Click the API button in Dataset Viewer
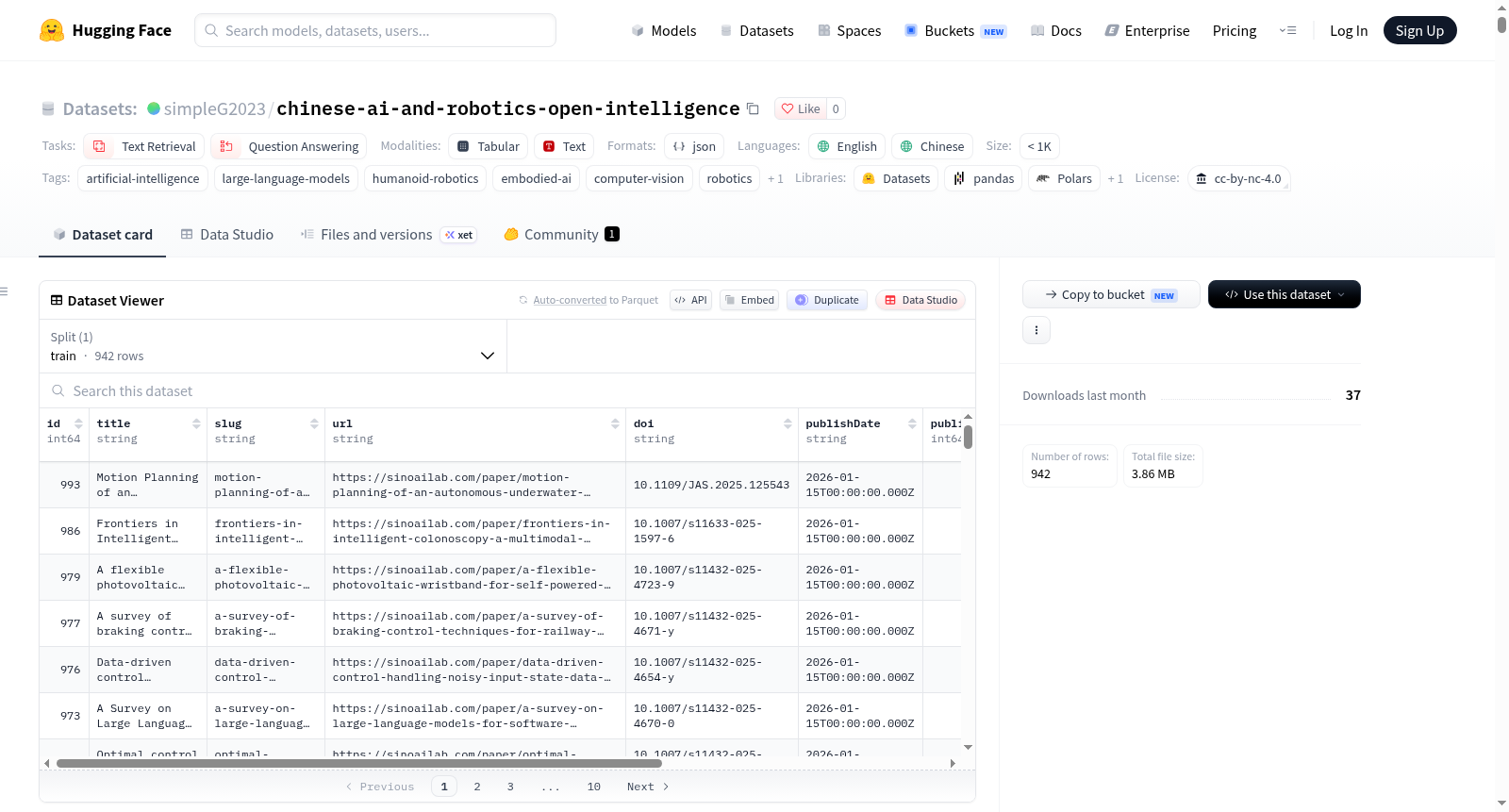 click(x=690, y=300)
